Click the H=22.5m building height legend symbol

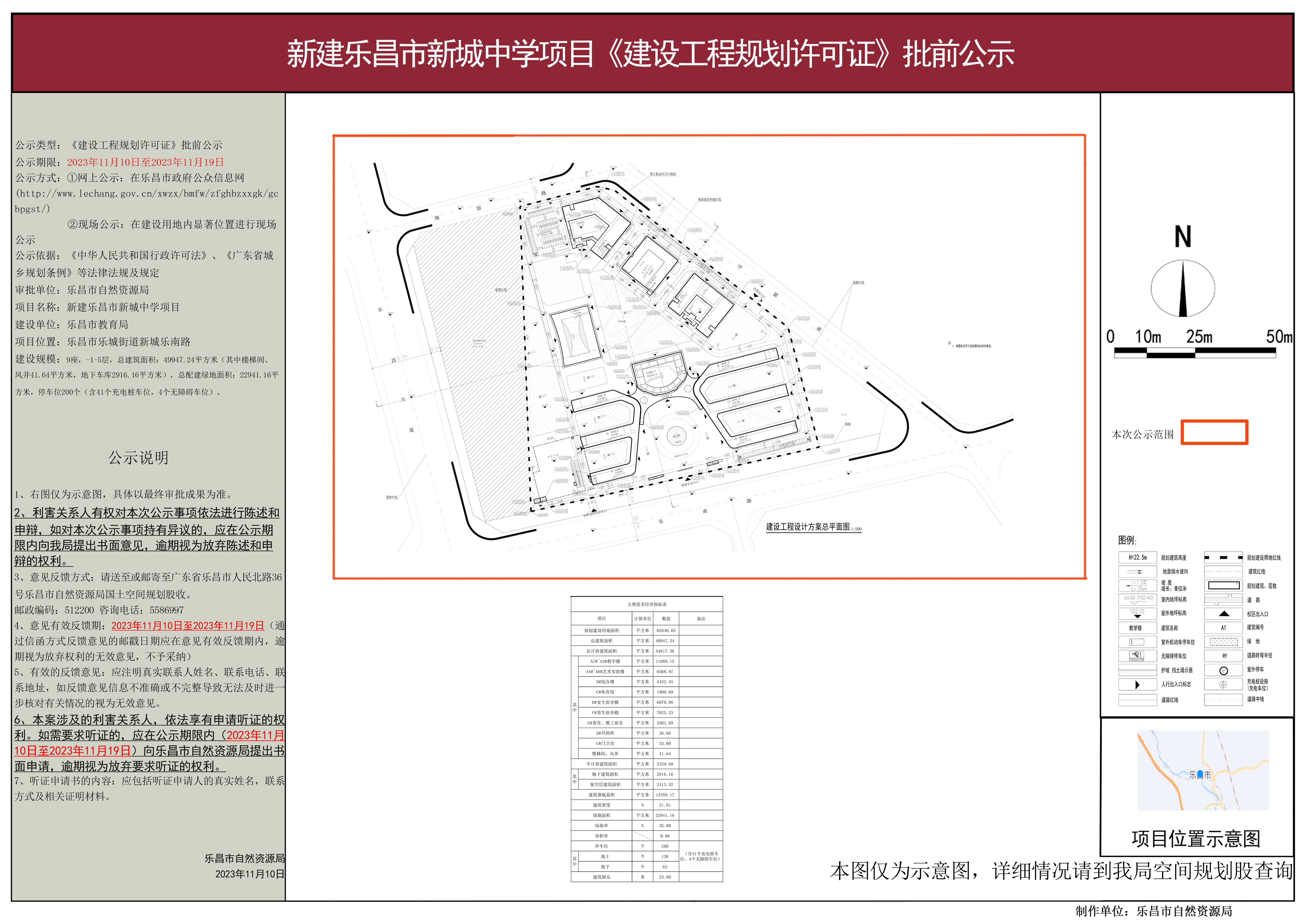click(x=1138, y=558)
